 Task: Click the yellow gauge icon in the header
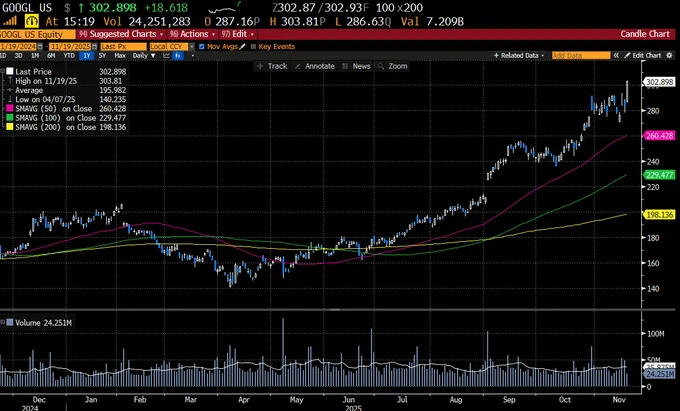point(32,21)
